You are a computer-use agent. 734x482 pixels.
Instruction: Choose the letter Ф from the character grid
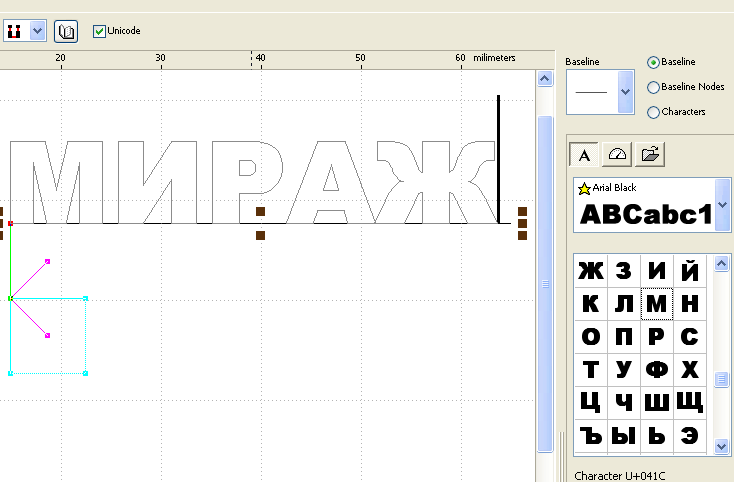coord(656,369)
